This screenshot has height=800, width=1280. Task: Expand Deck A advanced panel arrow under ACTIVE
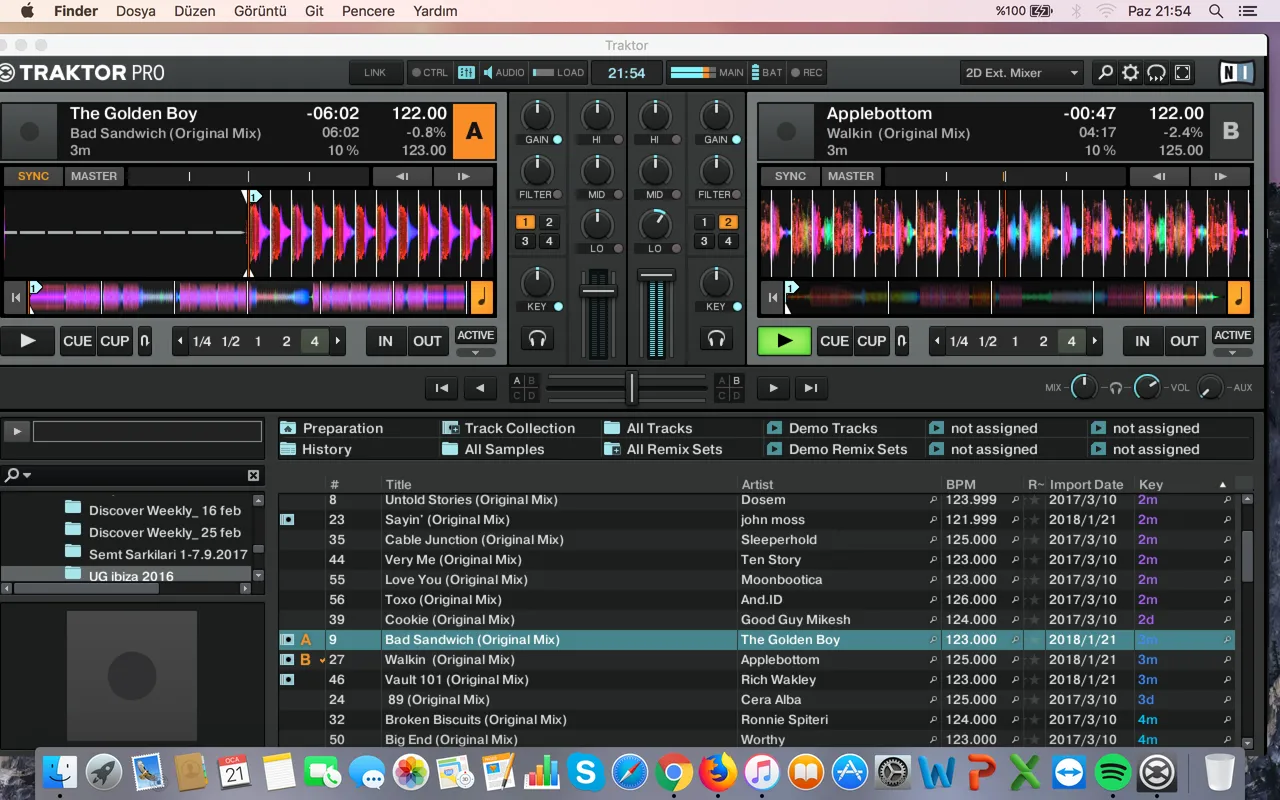[476, 352]
